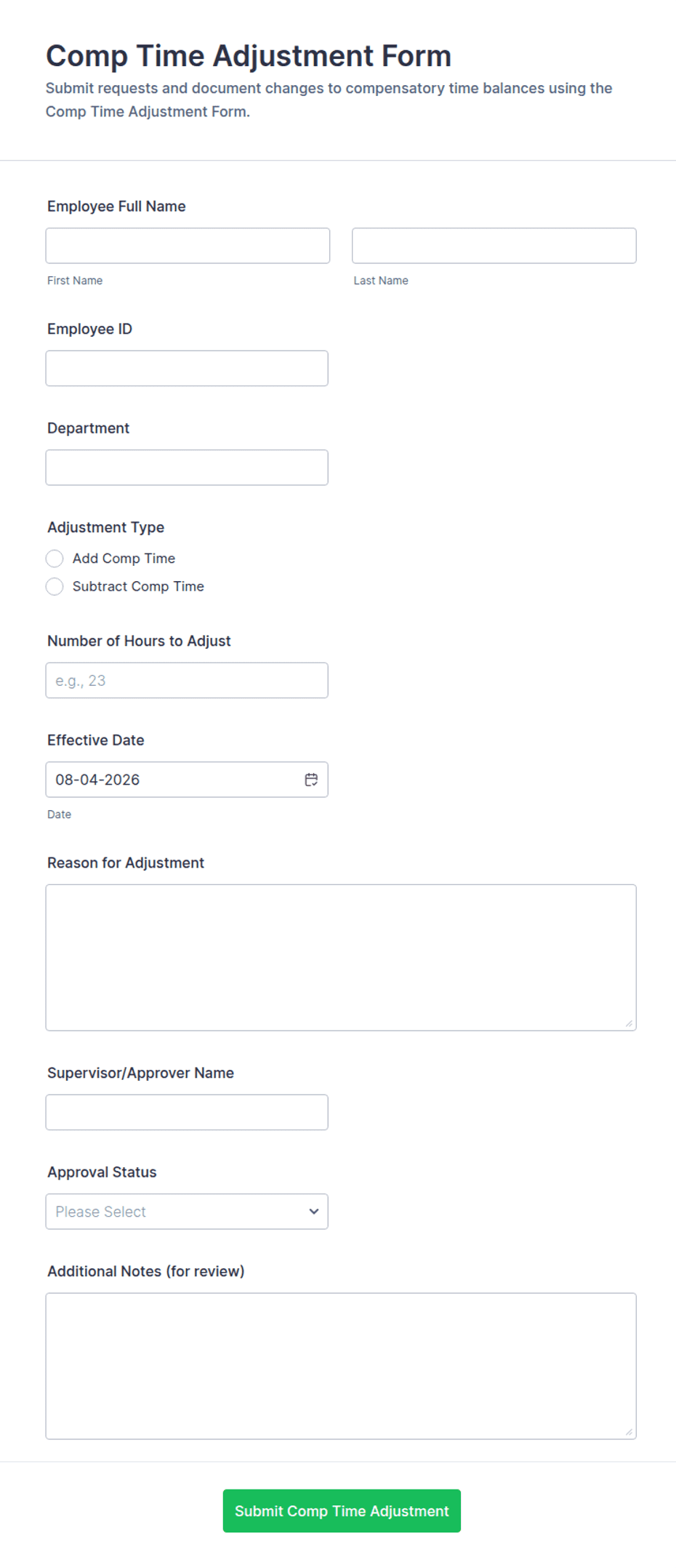
Task: Focus the First Name input field
Action: pos(188,246)
